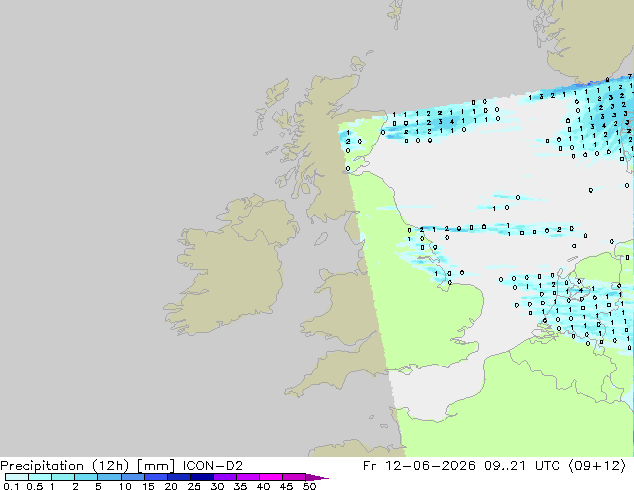Click the (09+12) forecast offset text

(597, 466)
